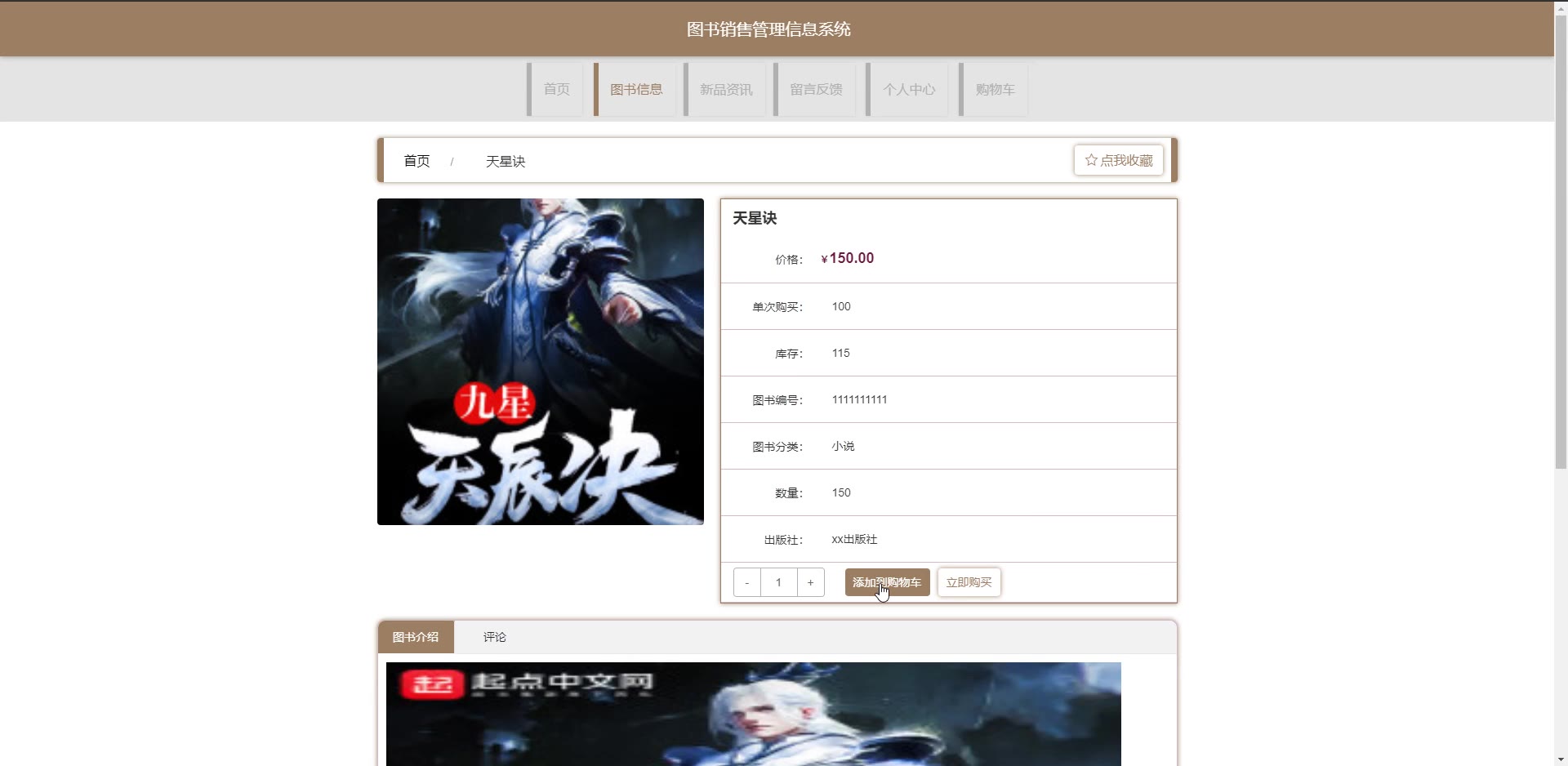Click the 出版社 value xx出版社
Image resolution: width=1568 pixels, height=766 pixels.
[854, 539]
